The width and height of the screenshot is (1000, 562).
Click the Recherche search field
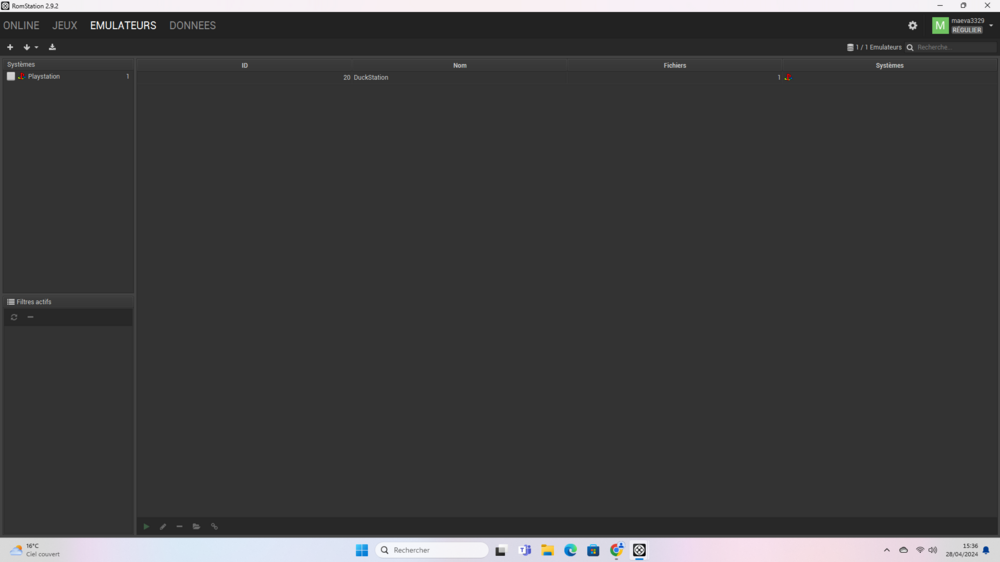(x=955, y=47)
